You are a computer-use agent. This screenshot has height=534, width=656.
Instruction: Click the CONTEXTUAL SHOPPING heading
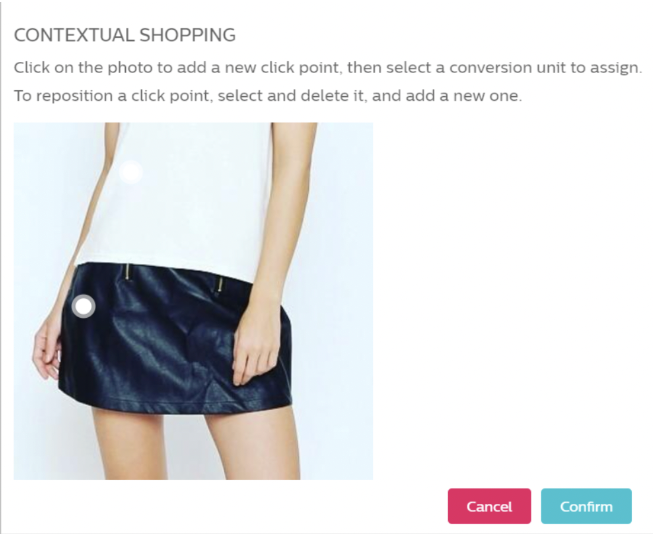pyautogui.click(x=125, y=35)
